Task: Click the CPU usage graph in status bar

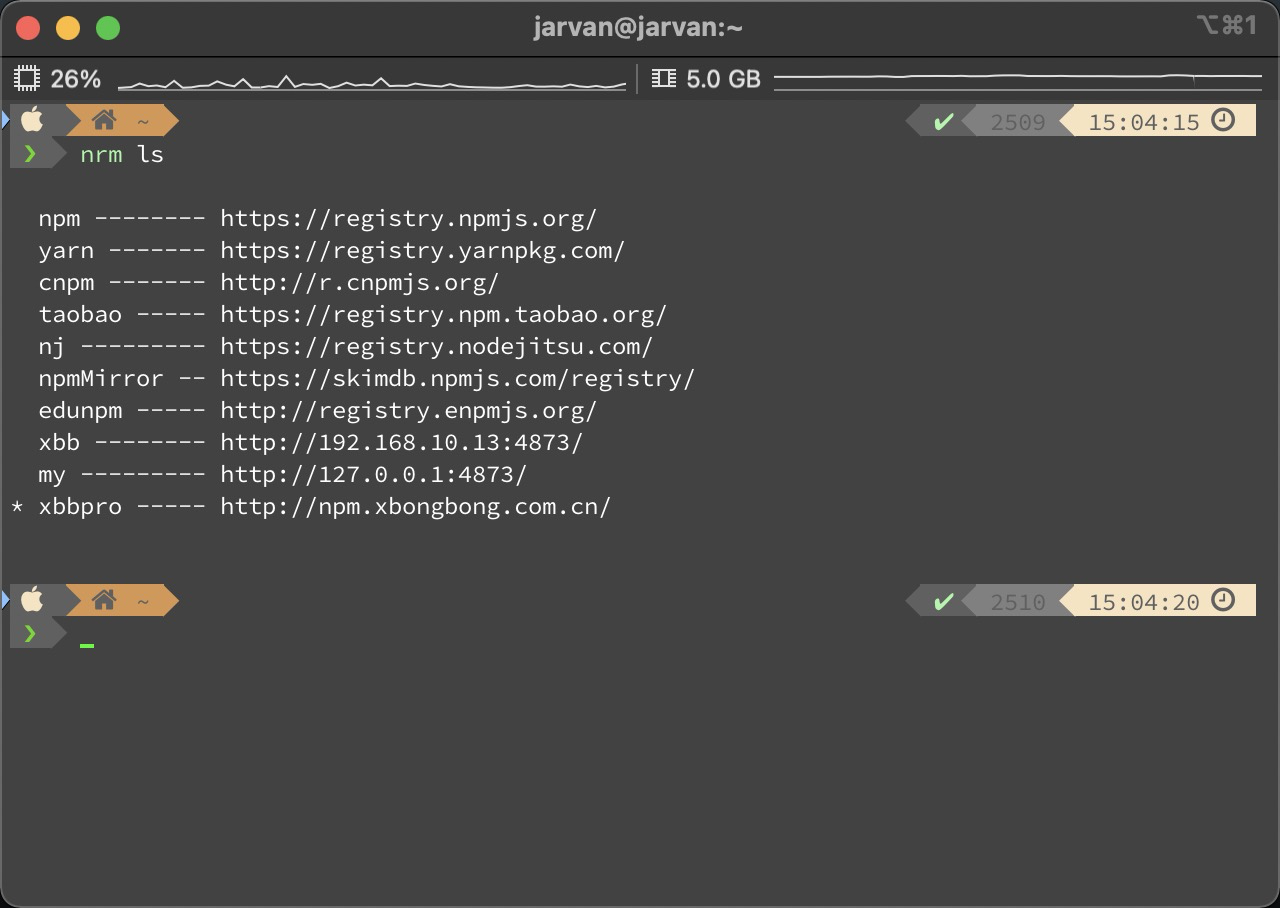Action: (x=372, y=82)
